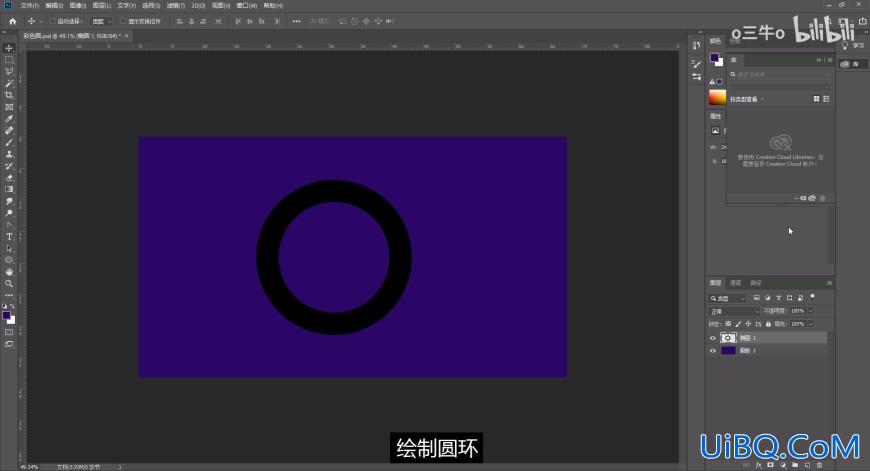Image resolution: width=870 pixels, height=471 pixels.
Task: Open the 文件(F) menu
Action: click(29, 6)
